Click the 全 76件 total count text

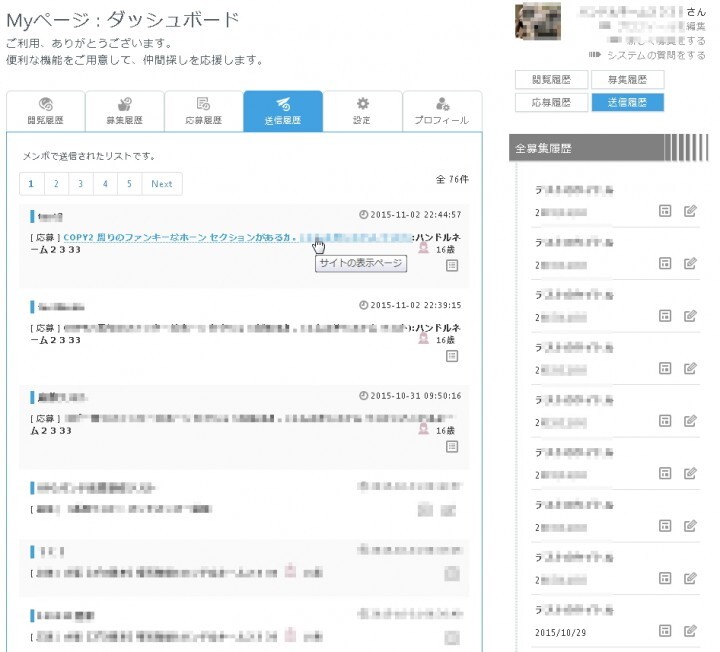pyautogui.click(x=452, y=180)
